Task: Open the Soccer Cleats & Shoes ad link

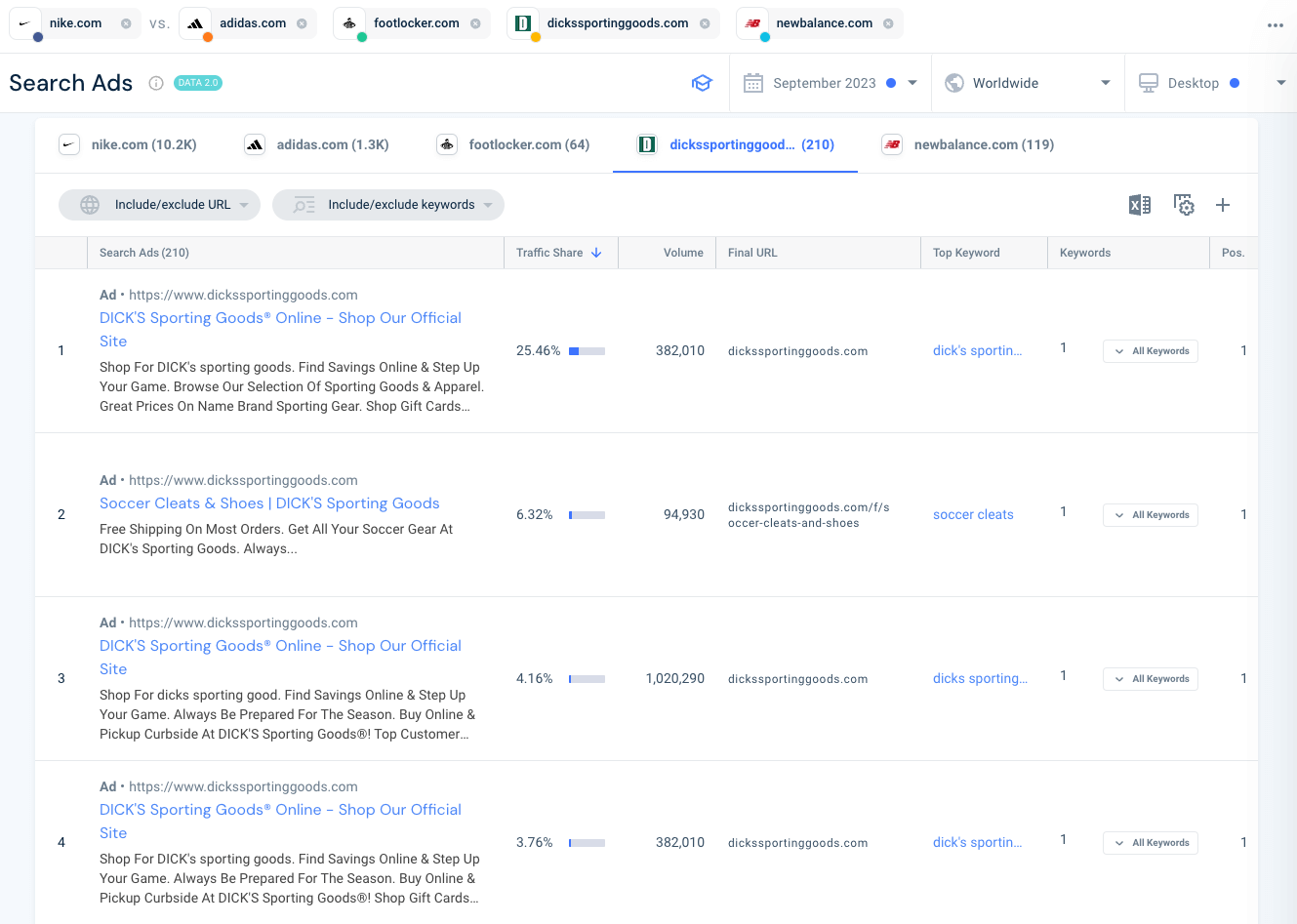Action: coord(269,502)
